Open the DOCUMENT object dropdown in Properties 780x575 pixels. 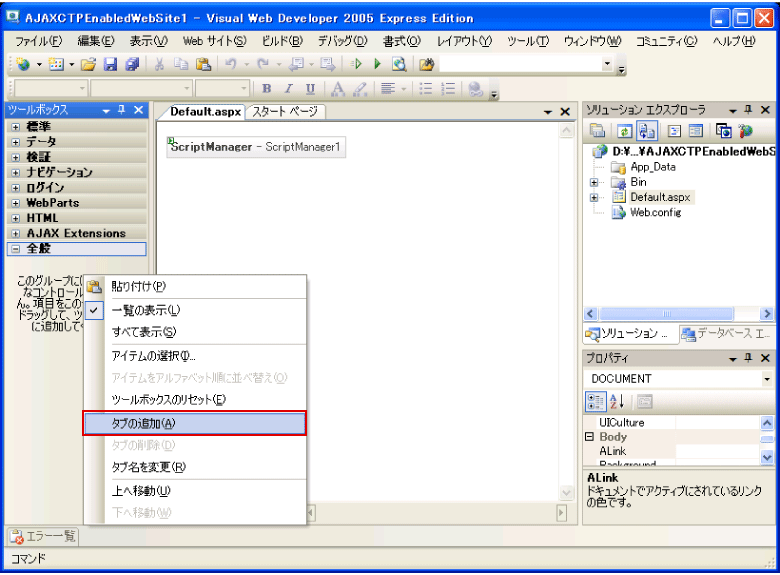click(x=767, y=379)
